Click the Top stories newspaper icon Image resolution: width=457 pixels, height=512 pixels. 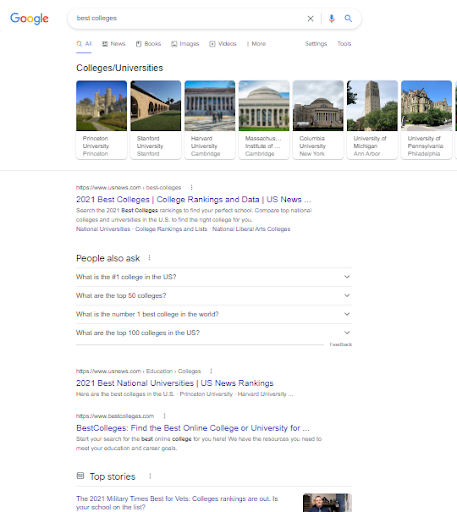(x=80, y=476)
